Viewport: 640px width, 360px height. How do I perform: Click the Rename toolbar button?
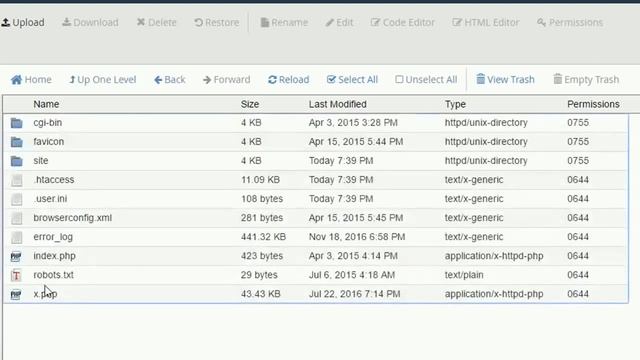coord(284,22)
